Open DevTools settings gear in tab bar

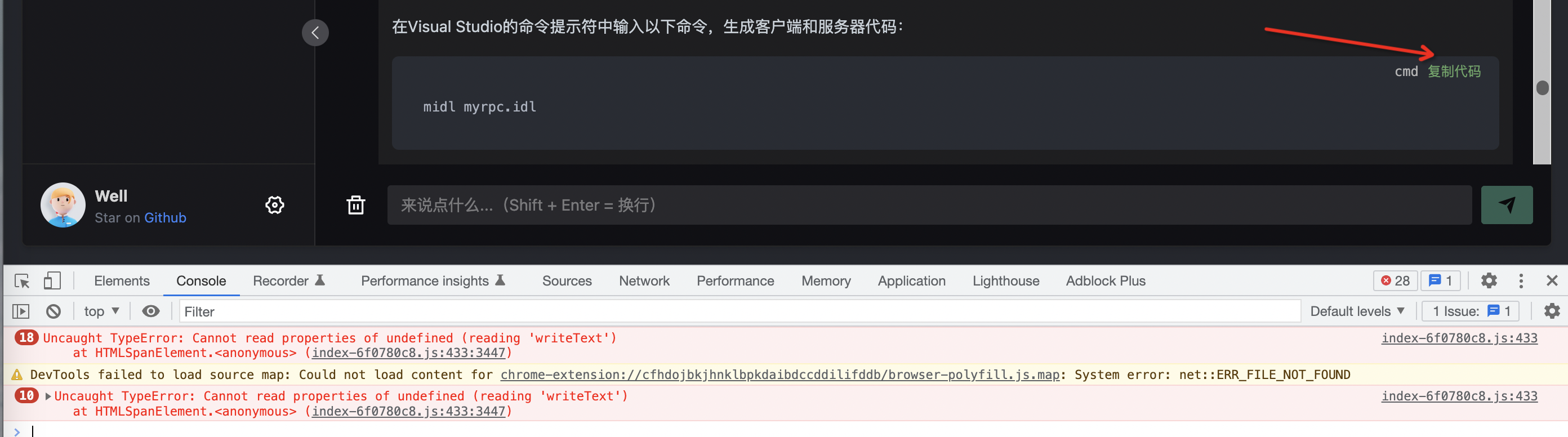1488,280
